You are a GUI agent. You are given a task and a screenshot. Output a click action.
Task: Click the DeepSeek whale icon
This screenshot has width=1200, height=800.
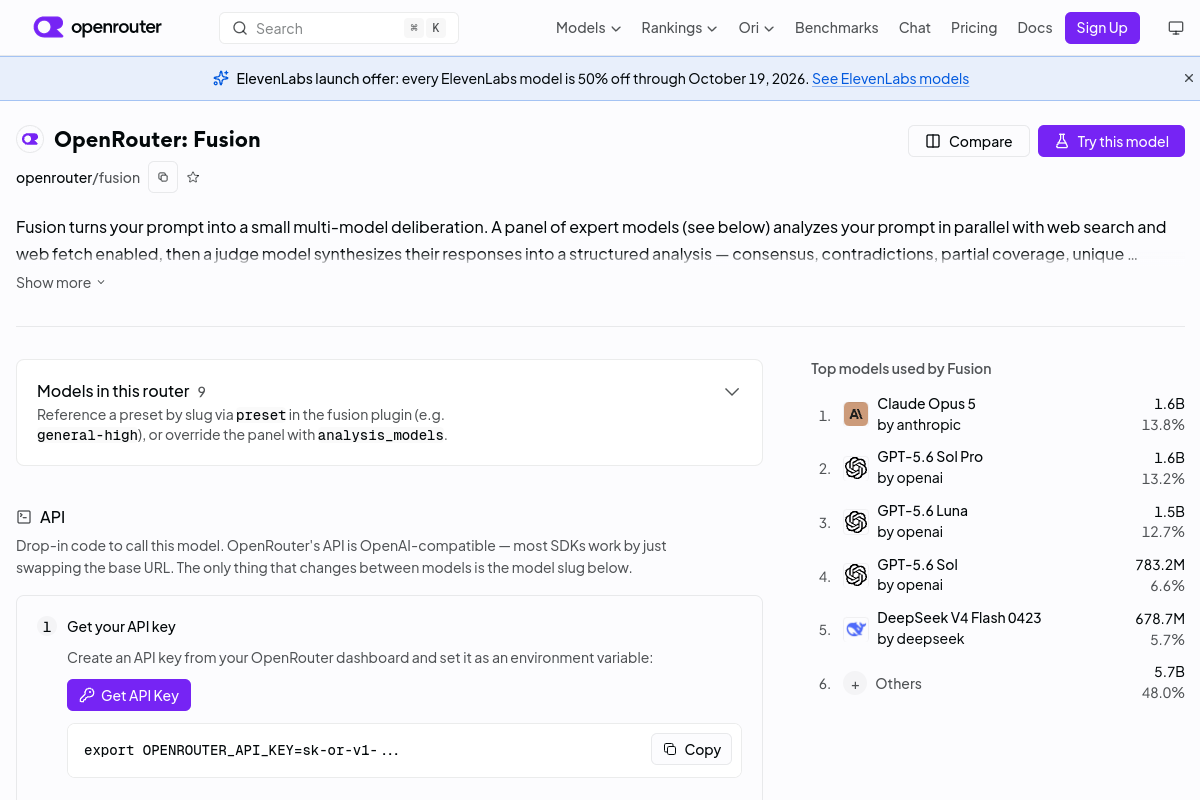856,629
